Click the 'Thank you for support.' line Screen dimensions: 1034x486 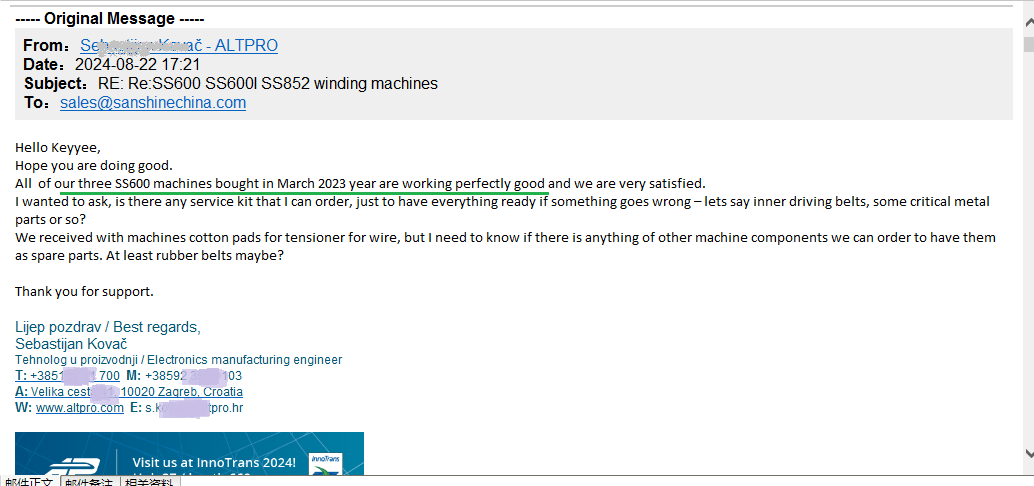pyautogui.click(x=84, y=291)
